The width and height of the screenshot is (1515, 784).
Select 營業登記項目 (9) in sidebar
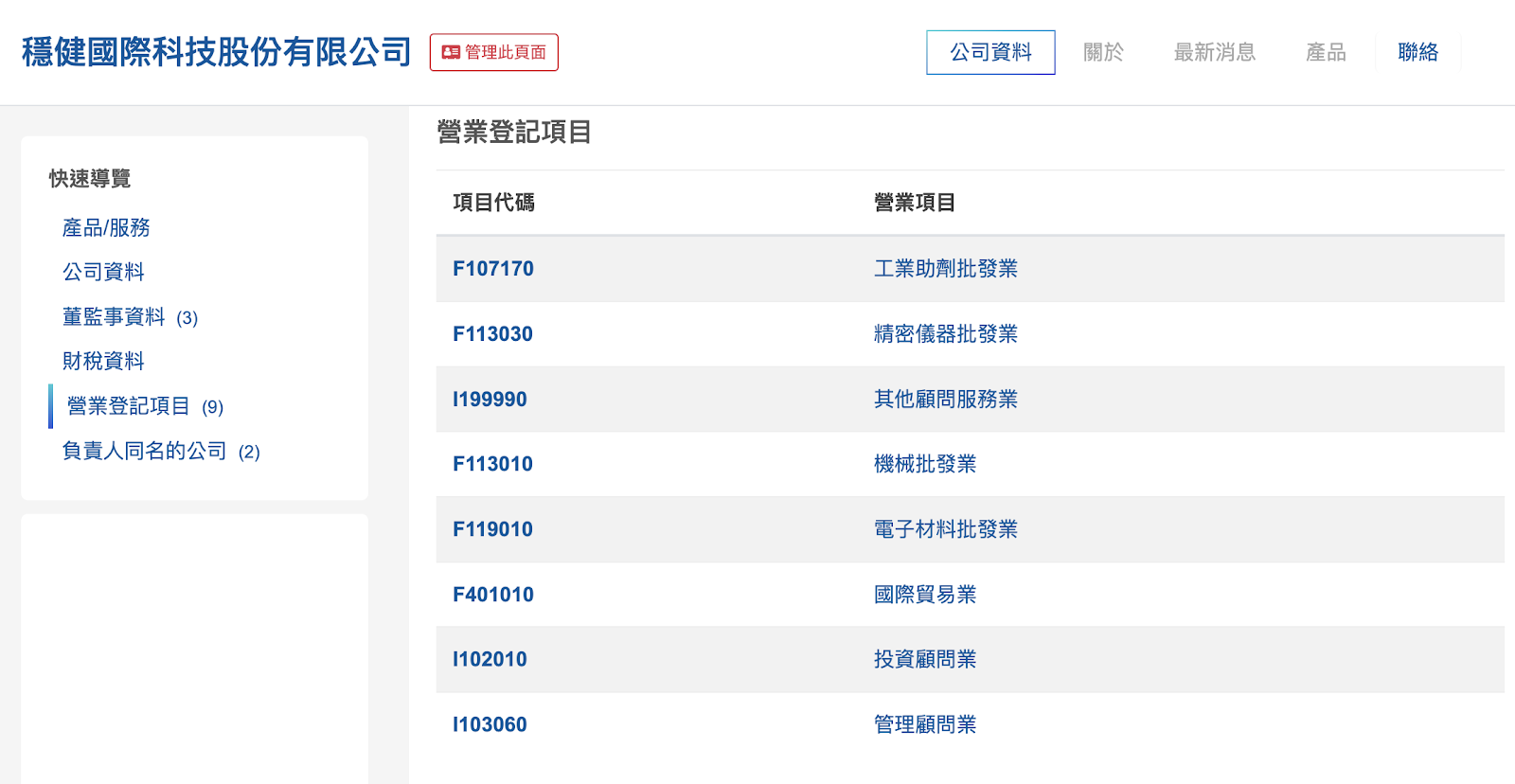pyautogui.click(x=145, y=406)
